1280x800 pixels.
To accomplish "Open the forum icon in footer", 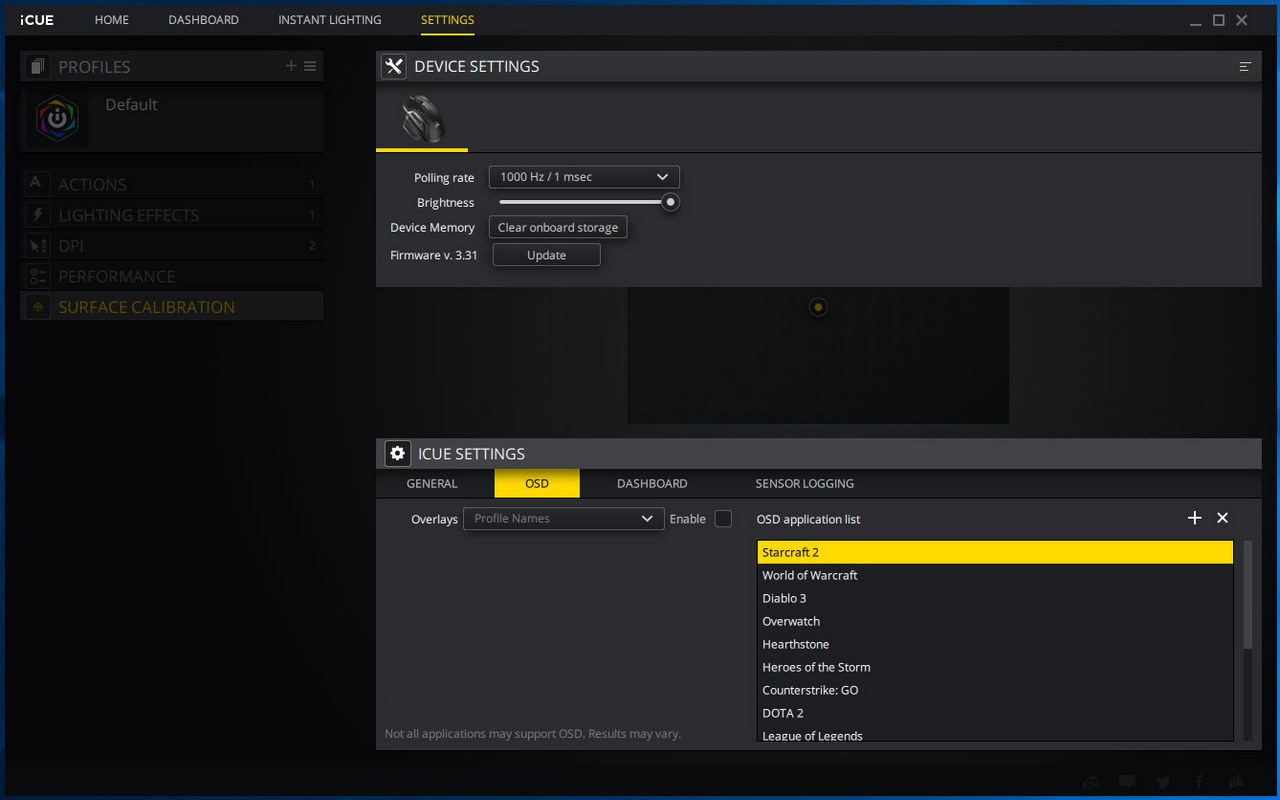I will click(x=1092, y=782).
